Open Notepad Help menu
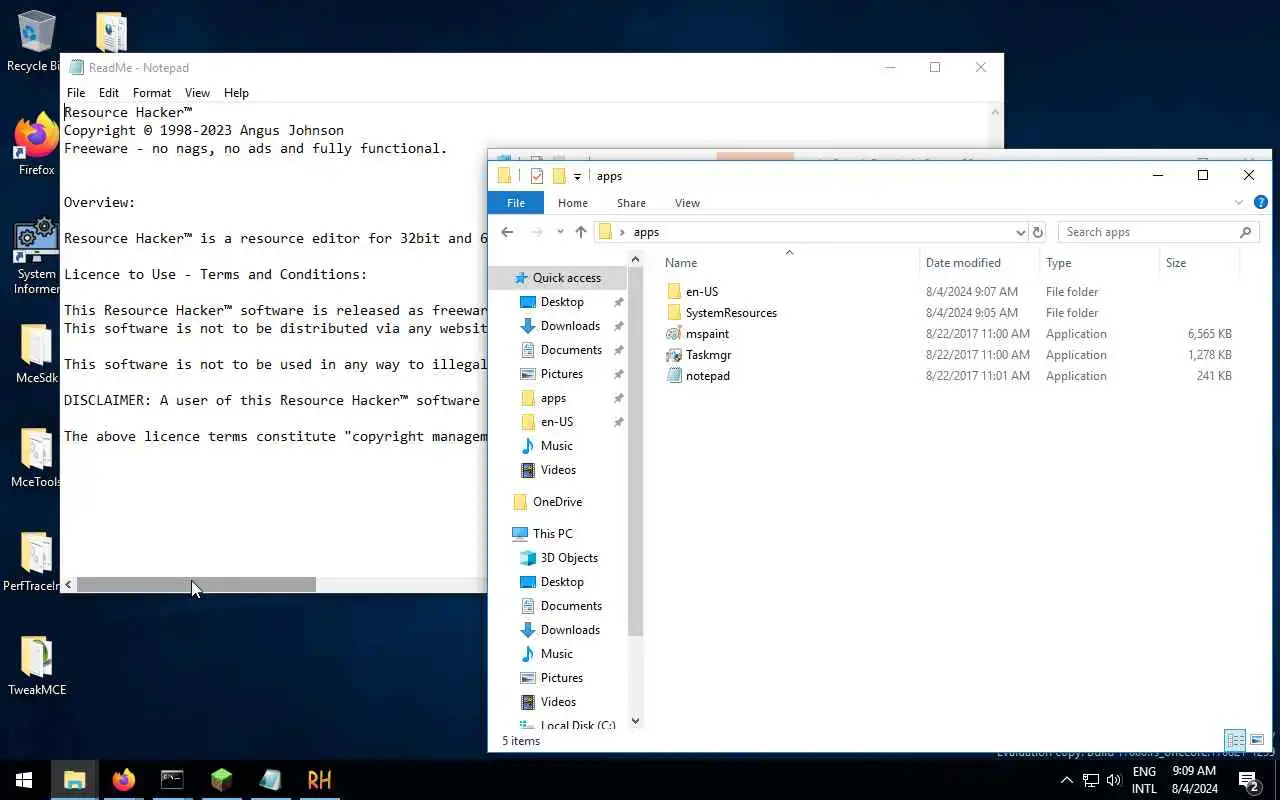1280x800 pixels. [236, 93]
